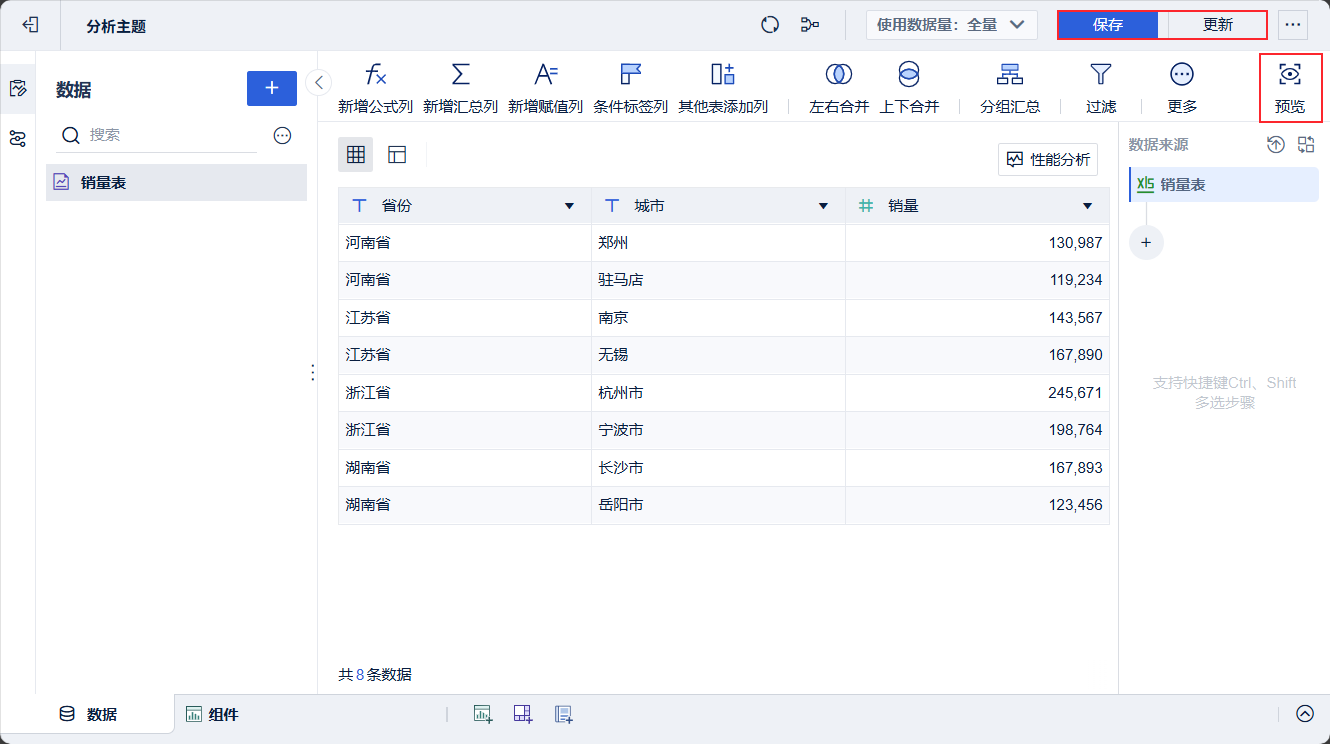Viewport: 1330px width, 744px height.
Task: Open the data list more options icon
Action: tap(283, 135)
